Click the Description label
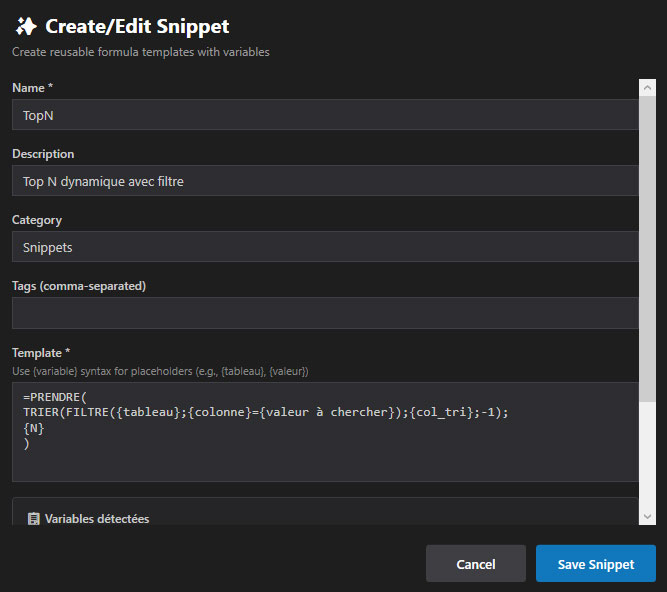 tap(43, 154)
